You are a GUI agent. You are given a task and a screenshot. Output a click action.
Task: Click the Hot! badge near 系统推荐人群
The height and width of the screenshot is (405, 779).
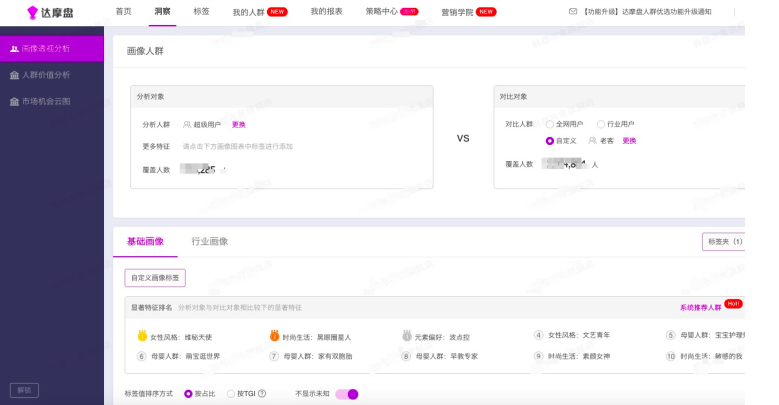[733, 304]
